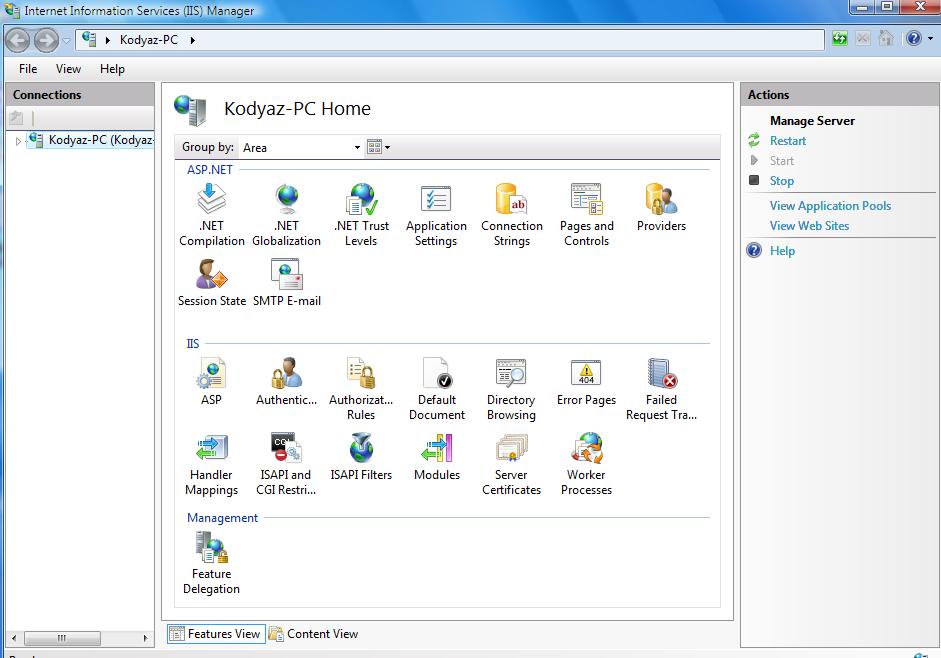941x658 pixels.
Task: Open .NET Trust Levels feature
Action: pos(361,215)
